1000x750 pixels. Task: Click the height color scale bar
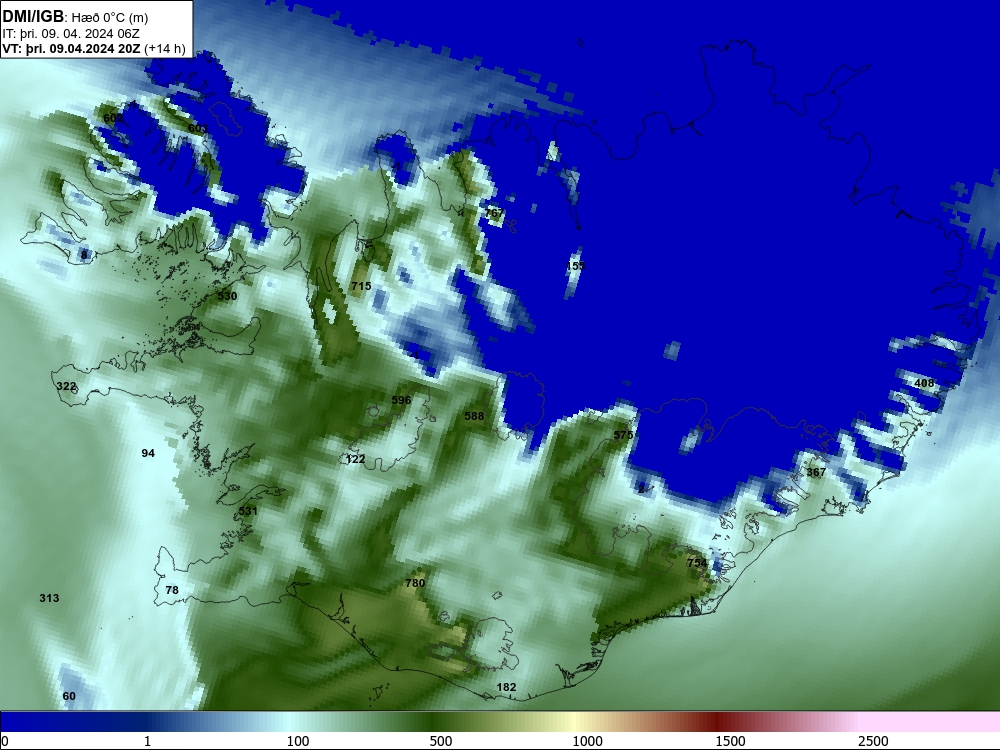500,721
